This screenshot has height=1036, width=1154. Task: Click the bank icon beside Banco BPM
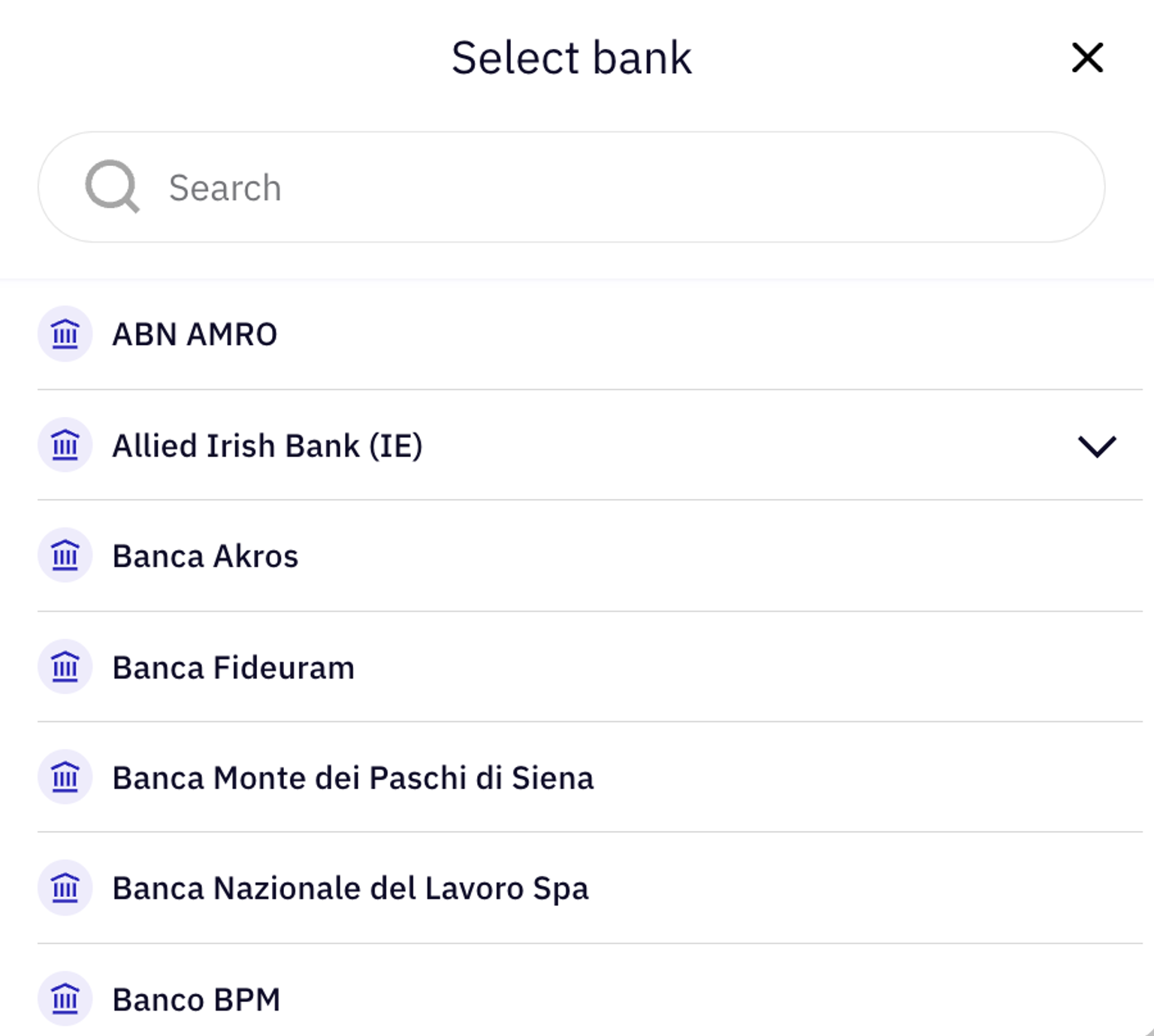pyautogui.click(x=65, y=999)
